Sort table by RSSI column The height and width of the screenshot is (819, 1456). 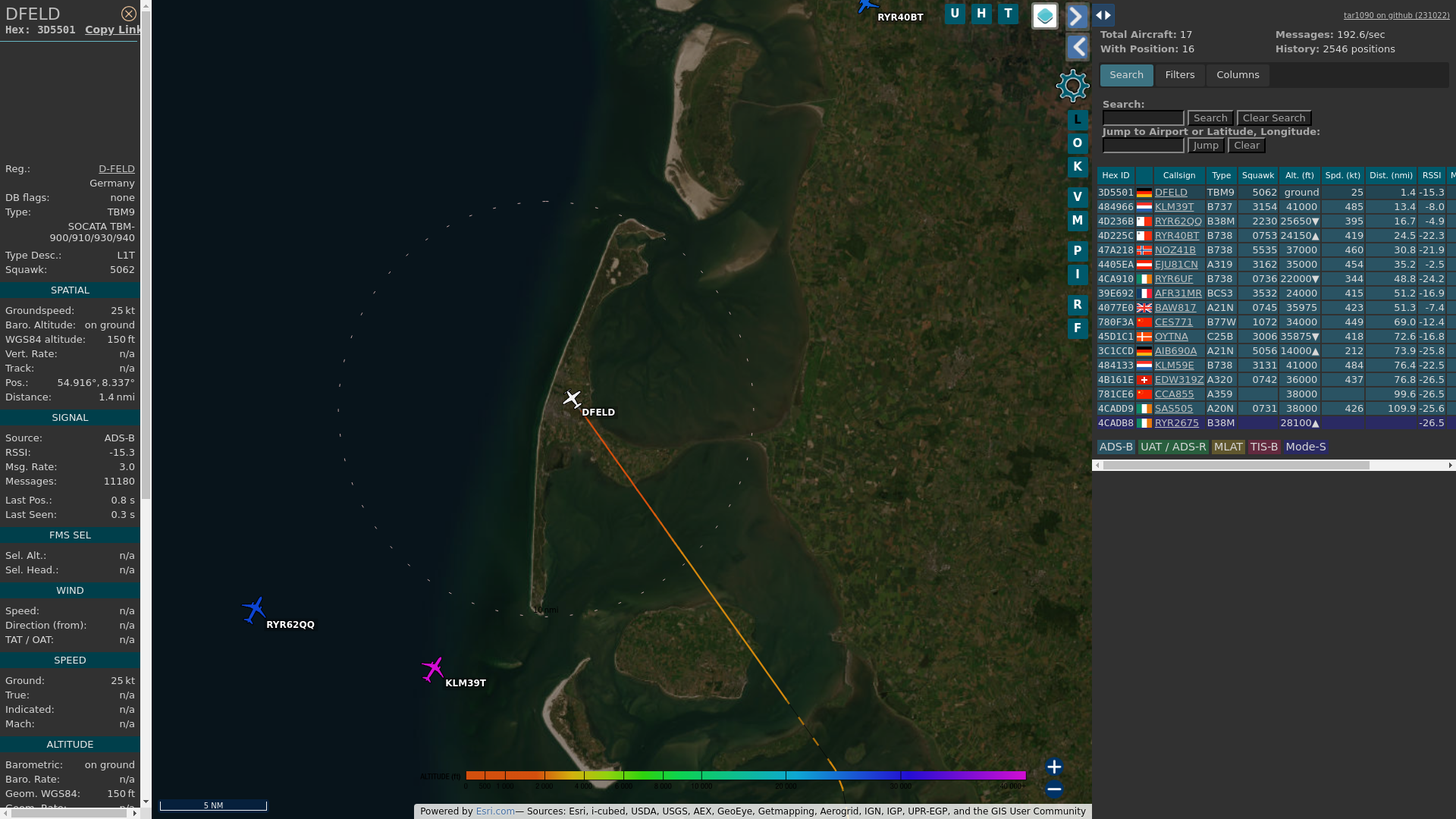point(1432,175)
